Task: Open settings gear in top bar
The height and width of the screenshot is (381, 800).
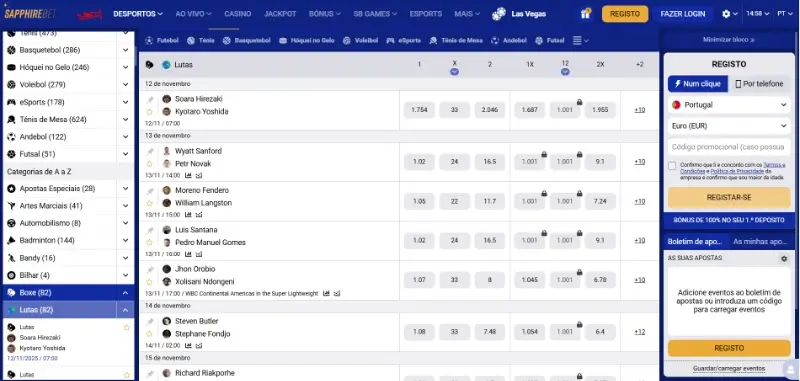Action: point(726,14)
